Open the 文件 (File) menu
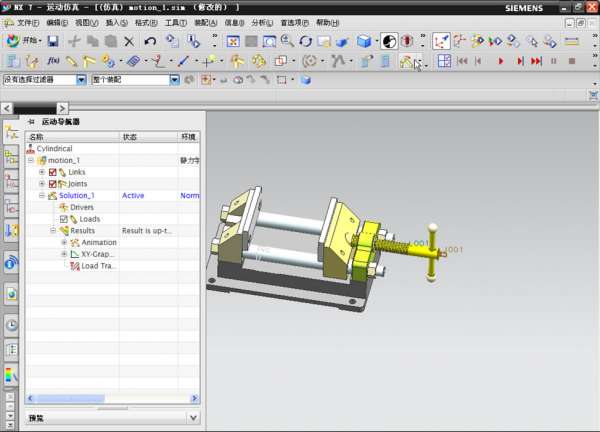The height and width of the screenshot is (432, 600). pos(28,23)
